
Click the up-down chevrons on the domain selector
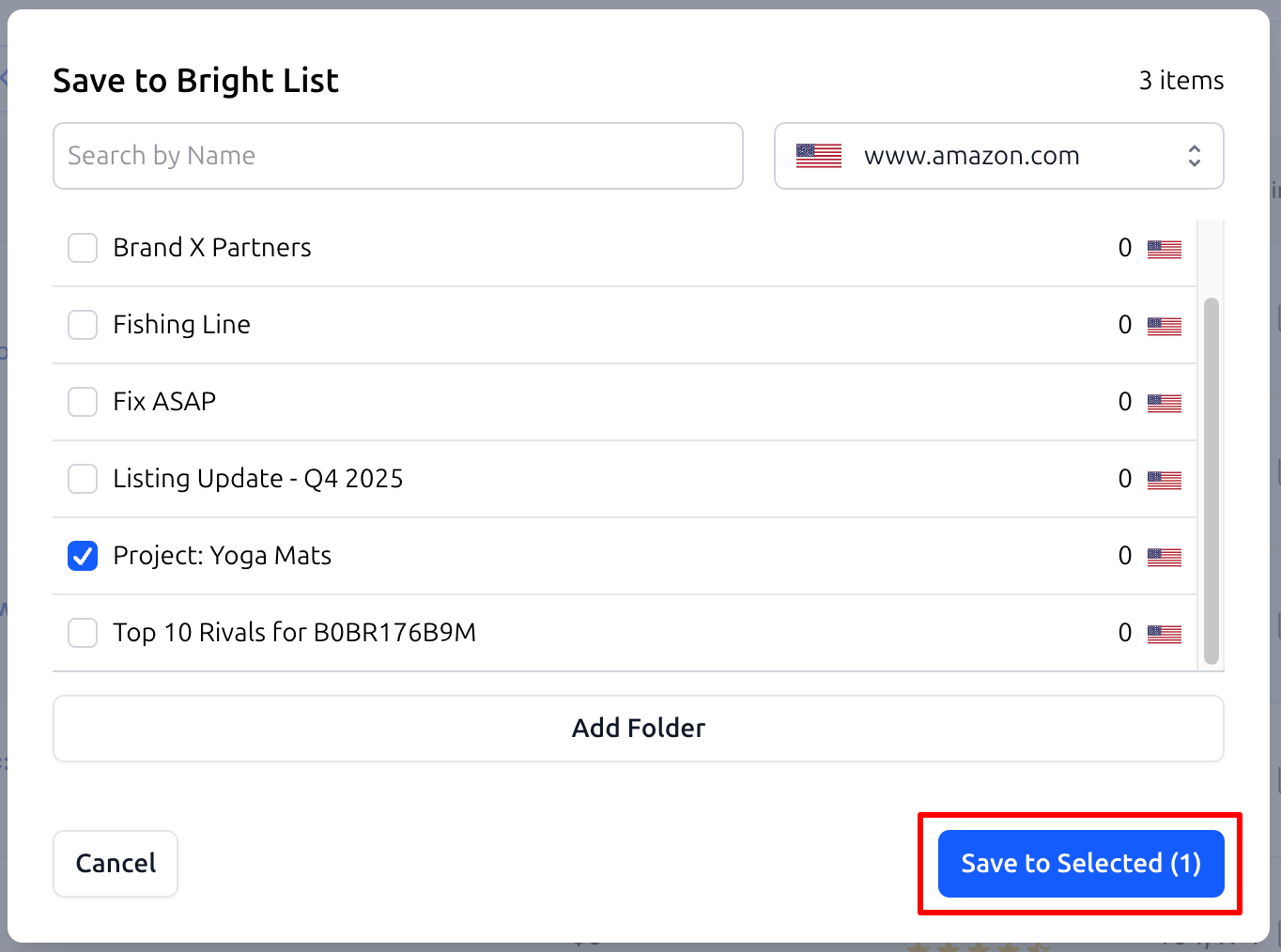(1195, 156)
